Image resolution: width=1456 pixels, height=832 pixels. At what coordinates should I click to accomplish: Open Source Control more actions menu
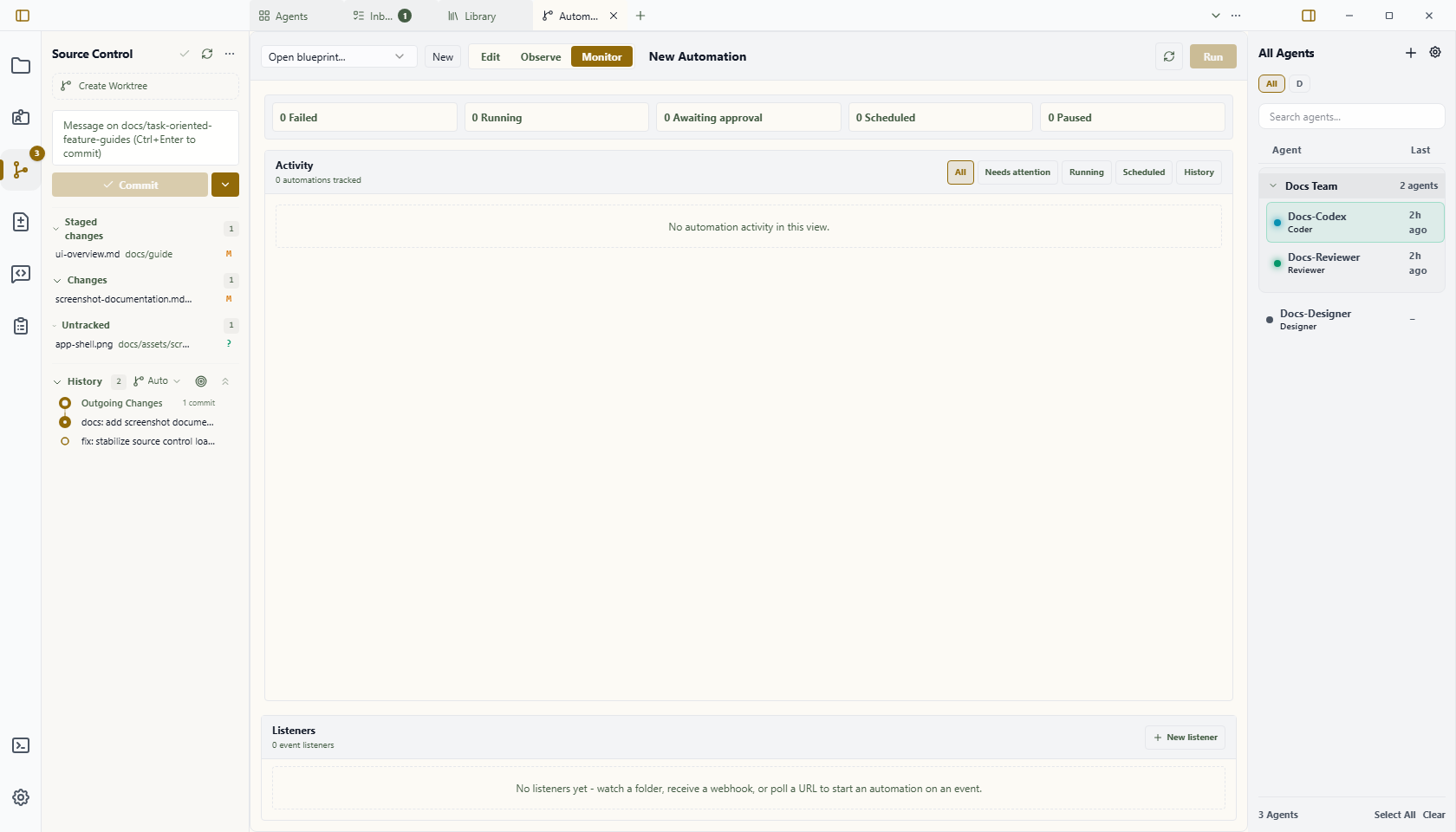tap(230, 54)
